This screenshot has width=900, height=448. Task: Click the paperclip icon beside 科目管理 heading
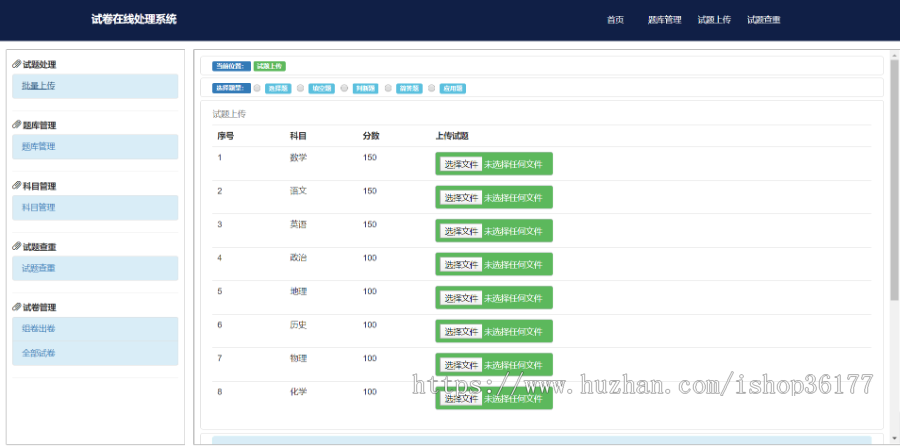pyautogui.click(x=17, y=186)
